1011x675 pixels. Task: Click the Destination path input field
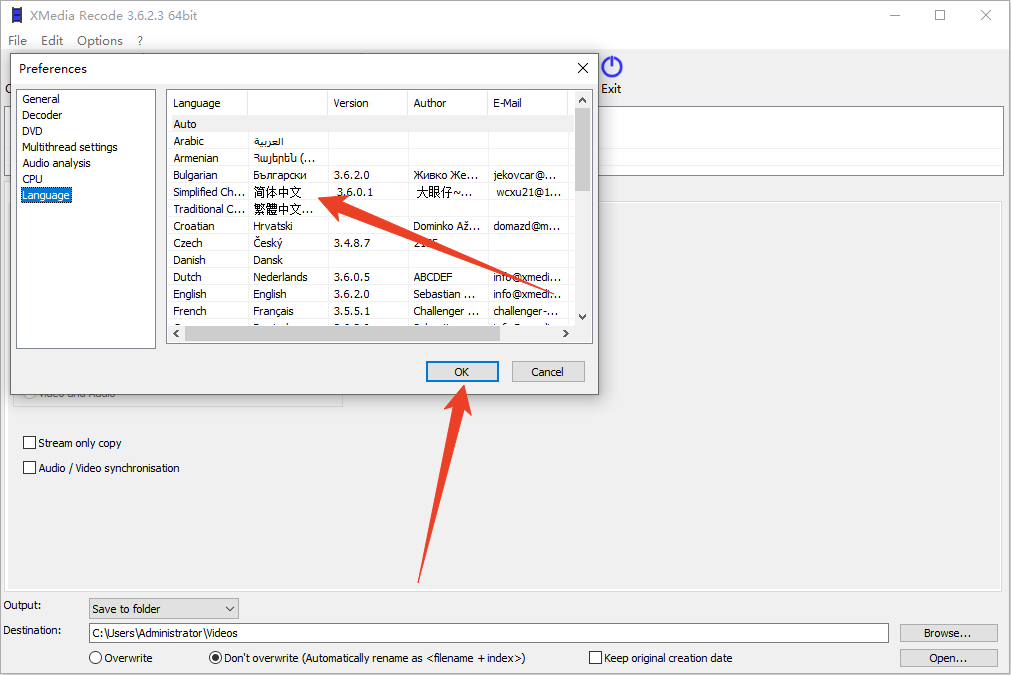tap(488, 633)
